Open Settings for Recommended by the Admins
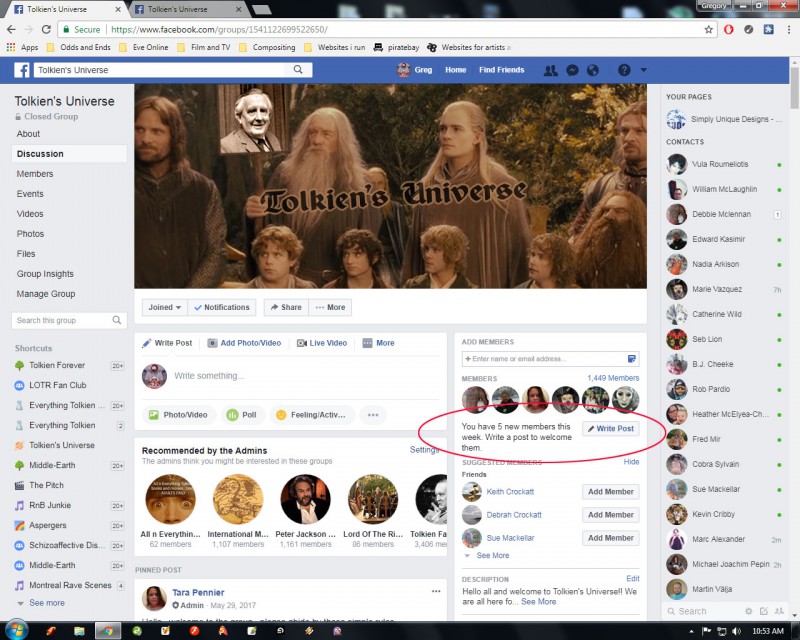This screenshot has width=800, height=640. click(424, 450)
